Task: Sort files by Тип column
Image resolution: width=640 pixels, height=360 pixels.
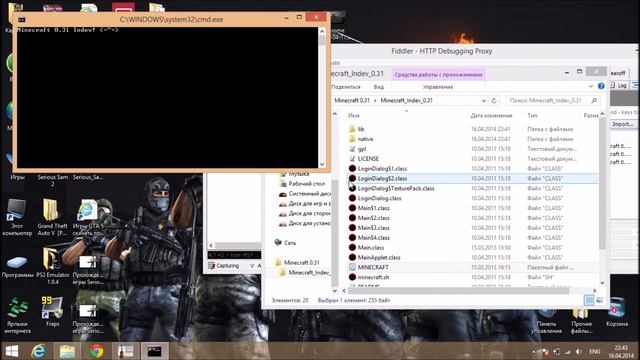Action: click(x=532, y=116)
